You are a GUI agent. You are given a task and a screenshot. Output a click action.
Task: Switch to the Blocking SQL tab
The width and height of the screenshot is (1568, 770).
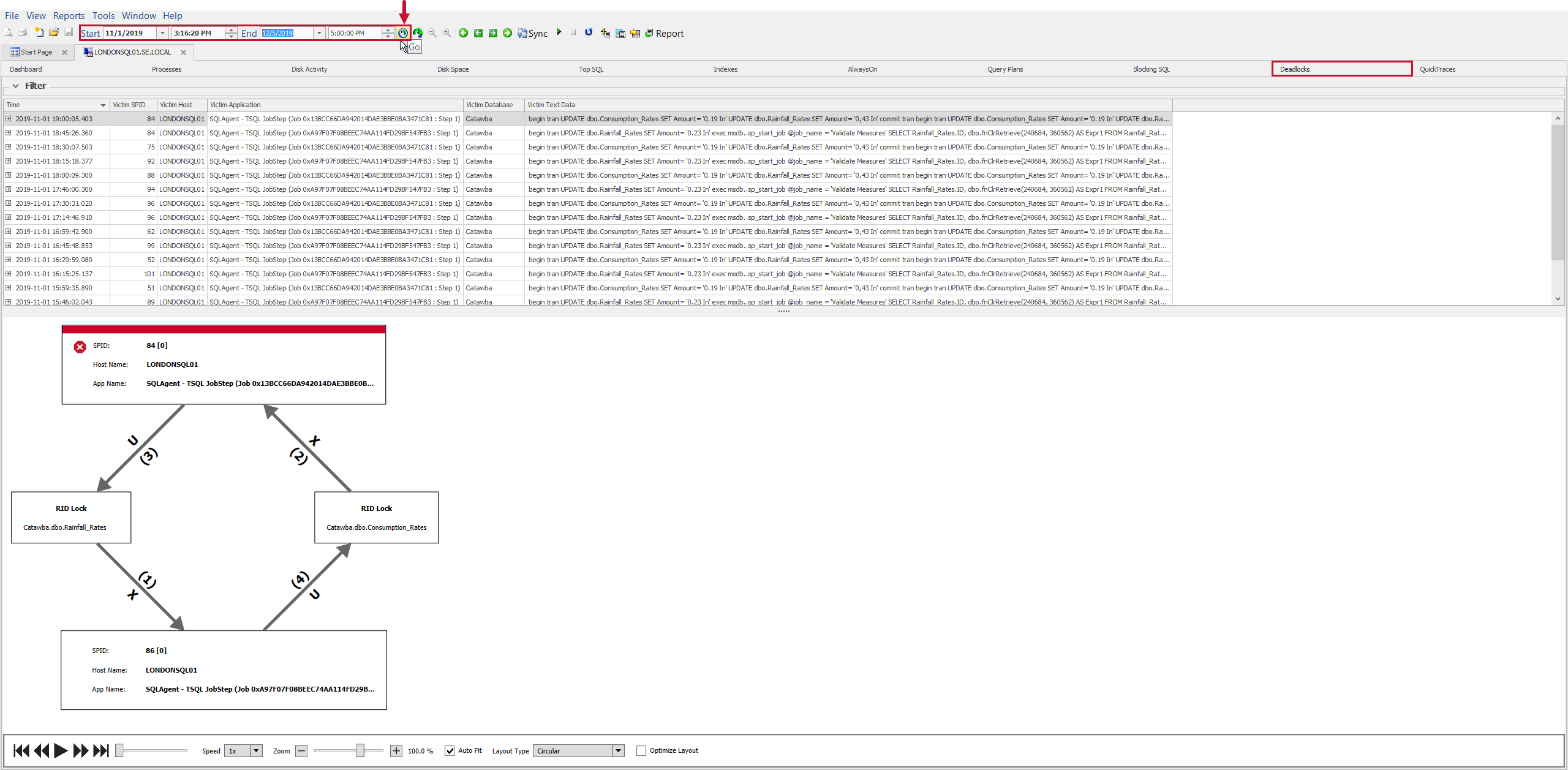click(x=1151, y=69)
